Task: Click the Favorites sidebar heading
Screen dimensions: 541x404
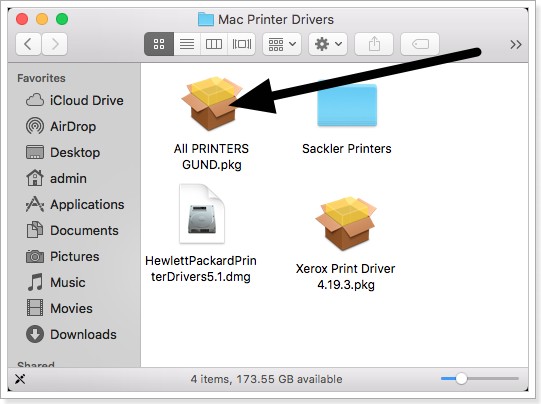Action: click(41, 78)
